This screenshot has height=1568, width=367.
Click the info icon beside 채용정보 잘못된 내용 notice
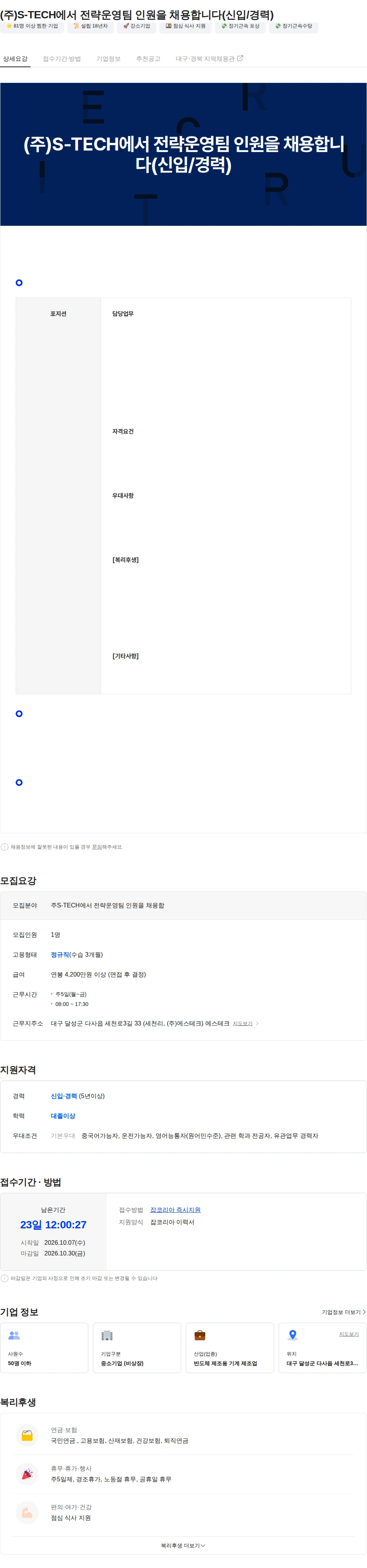[5, 847]
